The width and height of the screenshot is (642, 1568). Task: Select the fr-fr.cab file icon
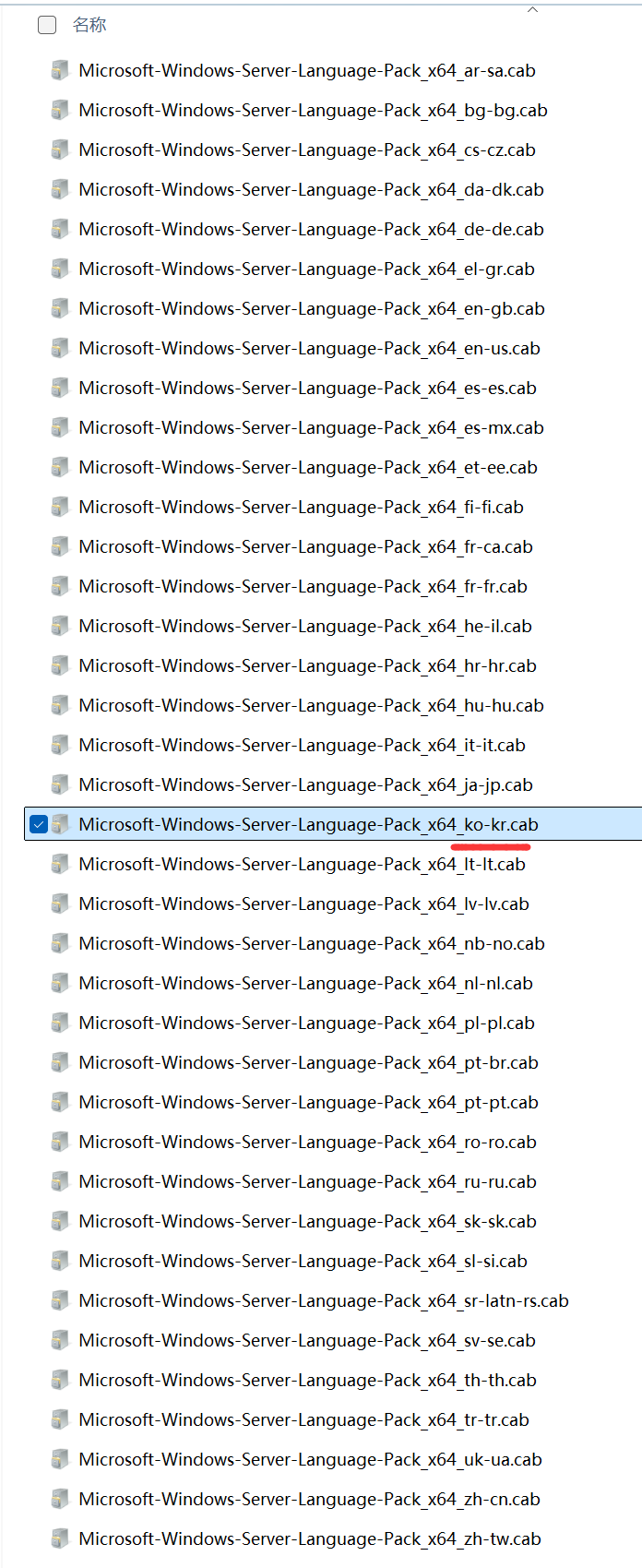pos(60,587)
